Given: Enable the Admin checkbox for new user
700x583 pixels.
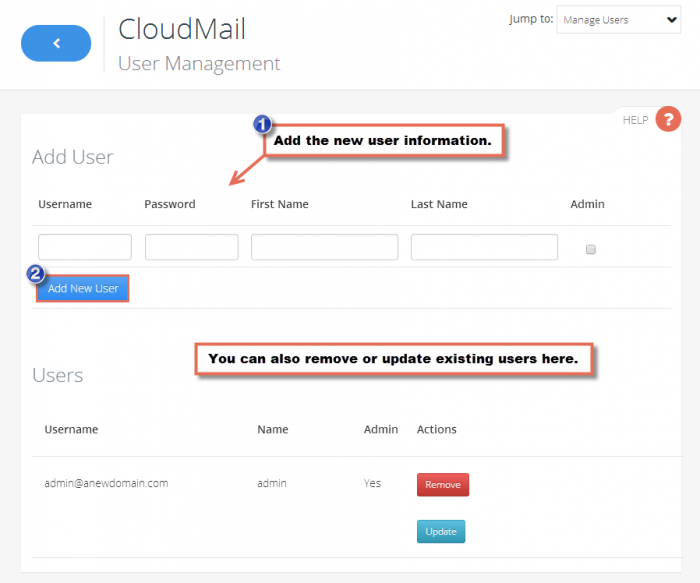Looking at the screenshot, I should tap(590, 249).
